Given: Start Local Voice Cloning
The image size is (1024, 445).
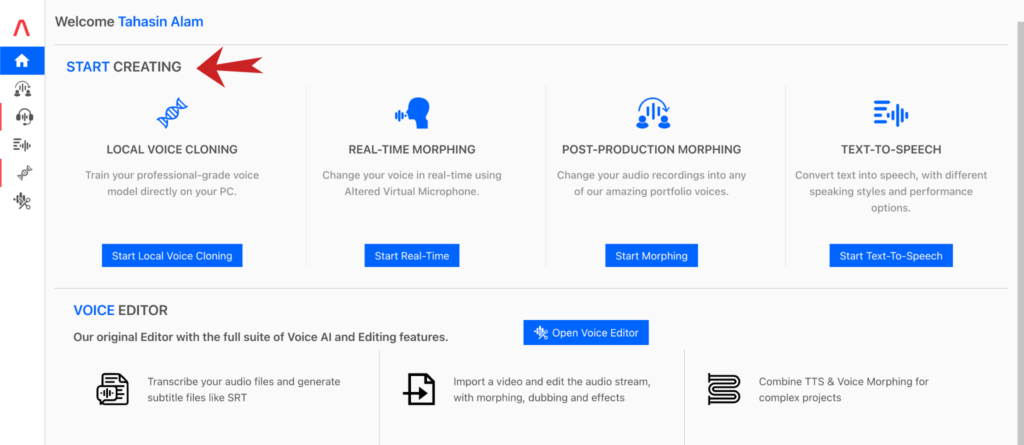Looking at the screenshot, I should (x=172, y=255).
